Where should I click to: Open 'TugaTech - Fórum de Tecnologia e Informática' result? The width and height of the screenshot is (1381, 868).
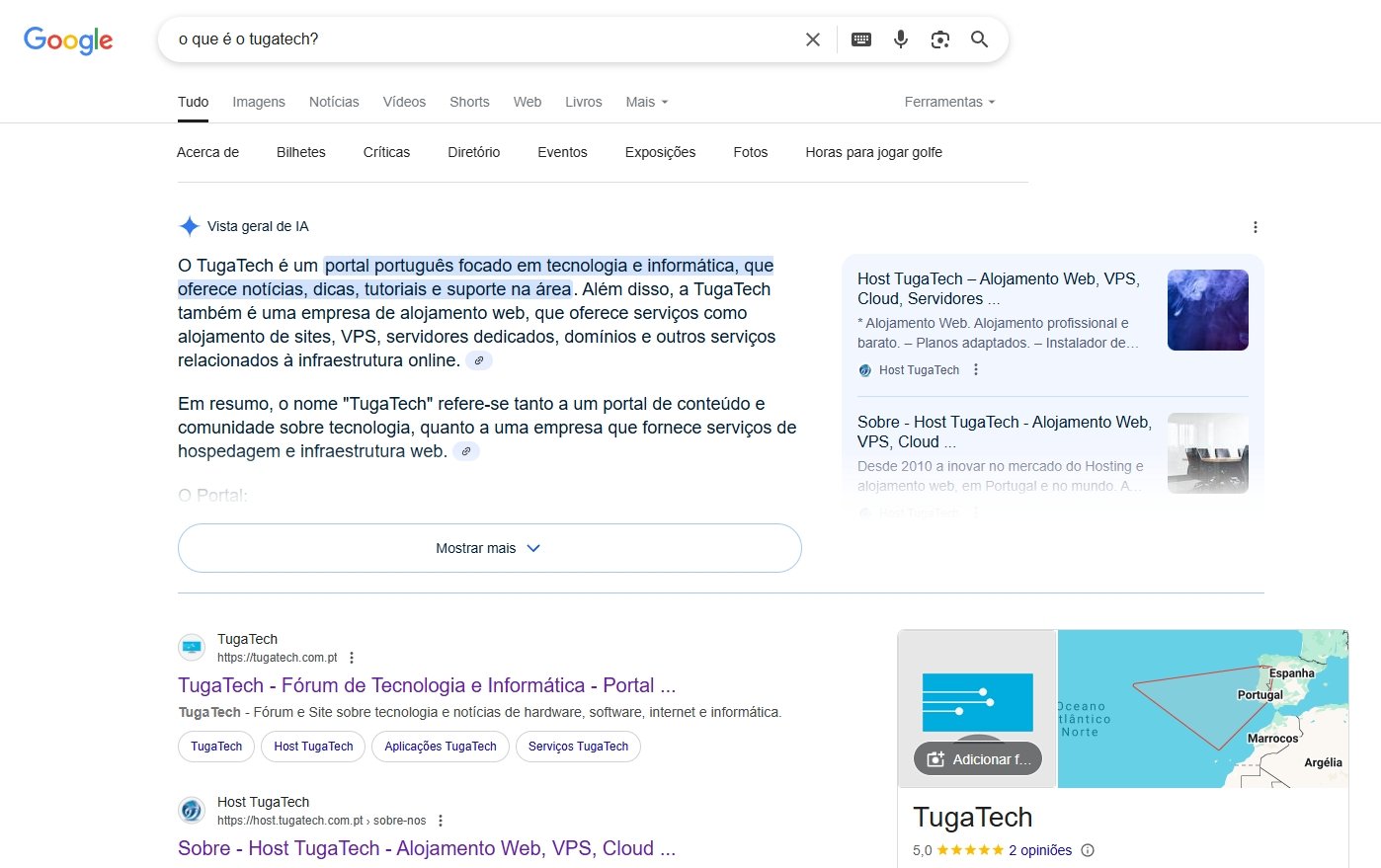coord(427,685)
